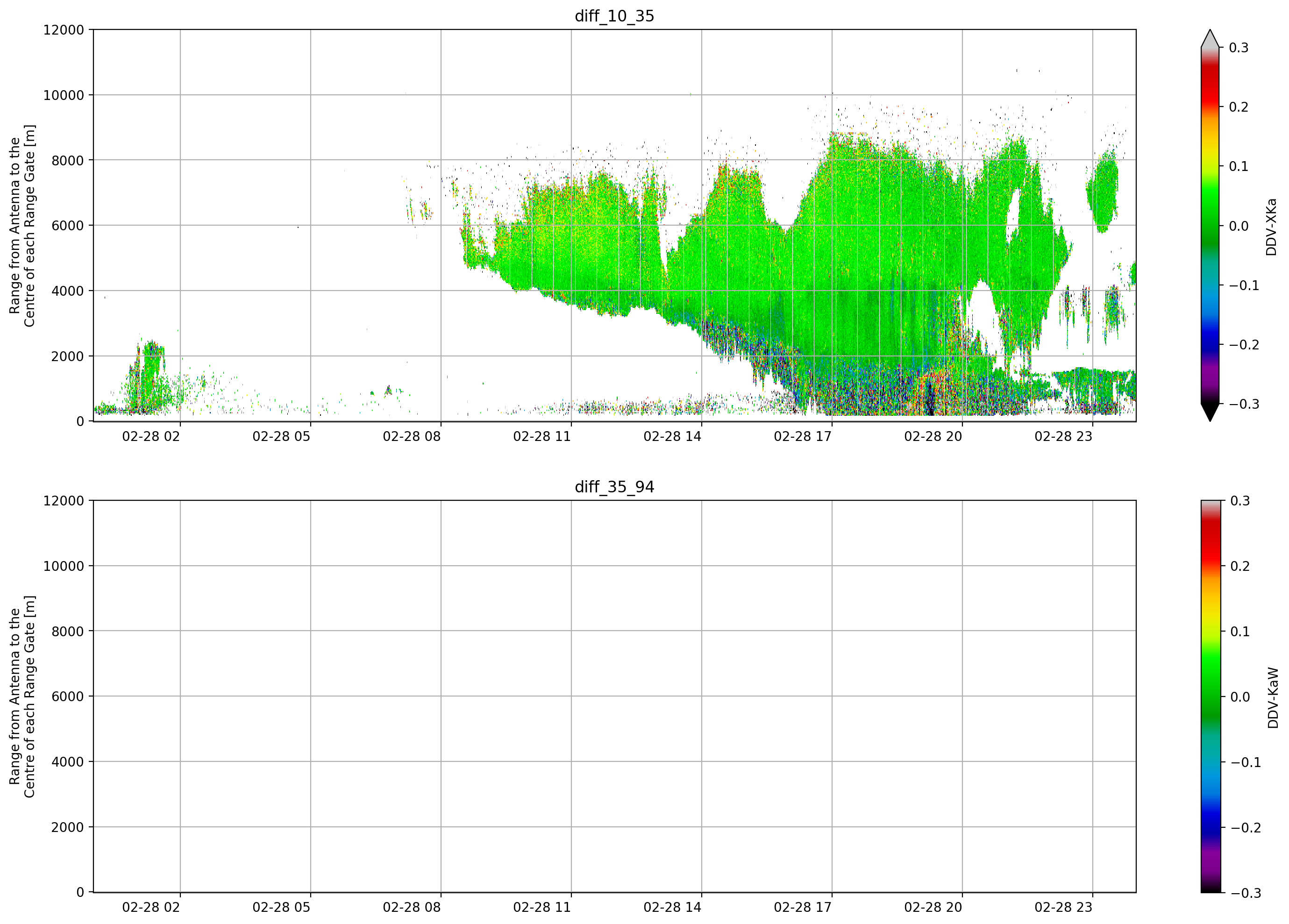Click the '02-28 14' x-axis label of the top plot
Viewport: 1289px width, 924px height.
pyautogui.click(x=672, y=436)
